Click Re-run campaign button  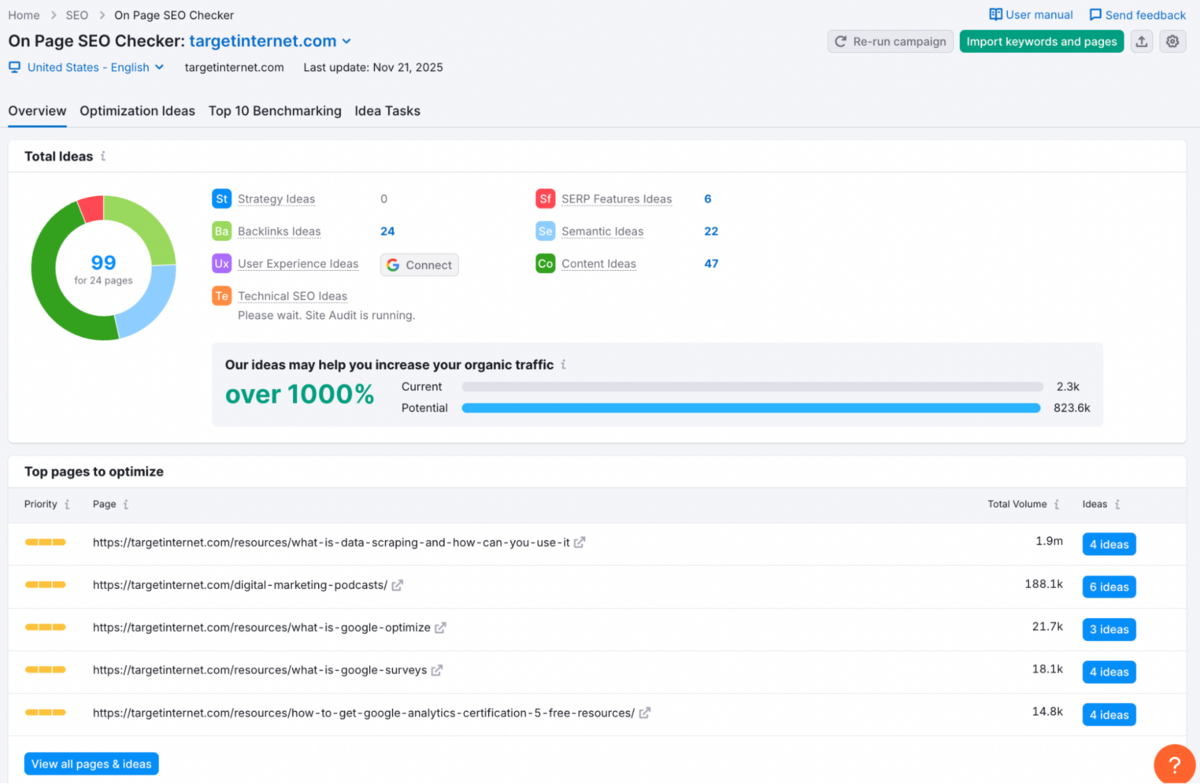pyautogui.click(x=890, y=42)
